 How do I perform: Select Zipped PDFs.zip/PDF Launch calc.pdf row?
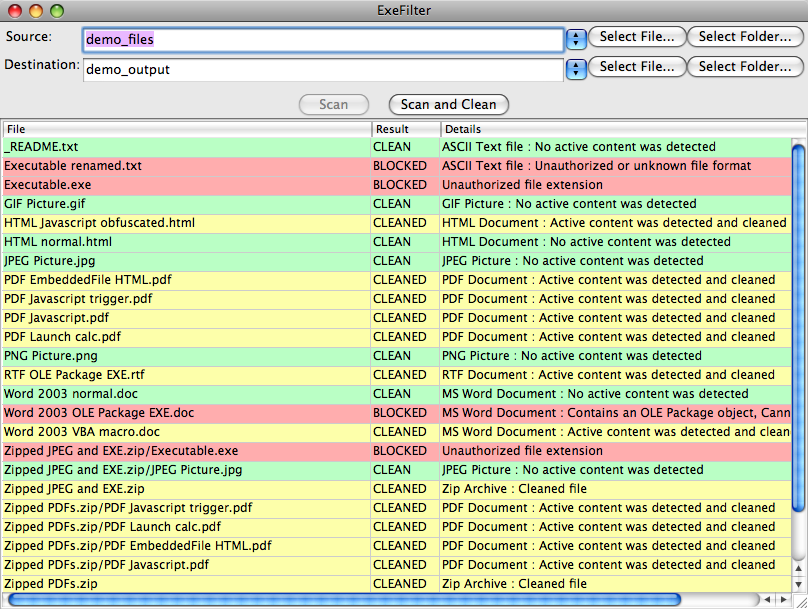pyautogui.click(x=397, y=527)
